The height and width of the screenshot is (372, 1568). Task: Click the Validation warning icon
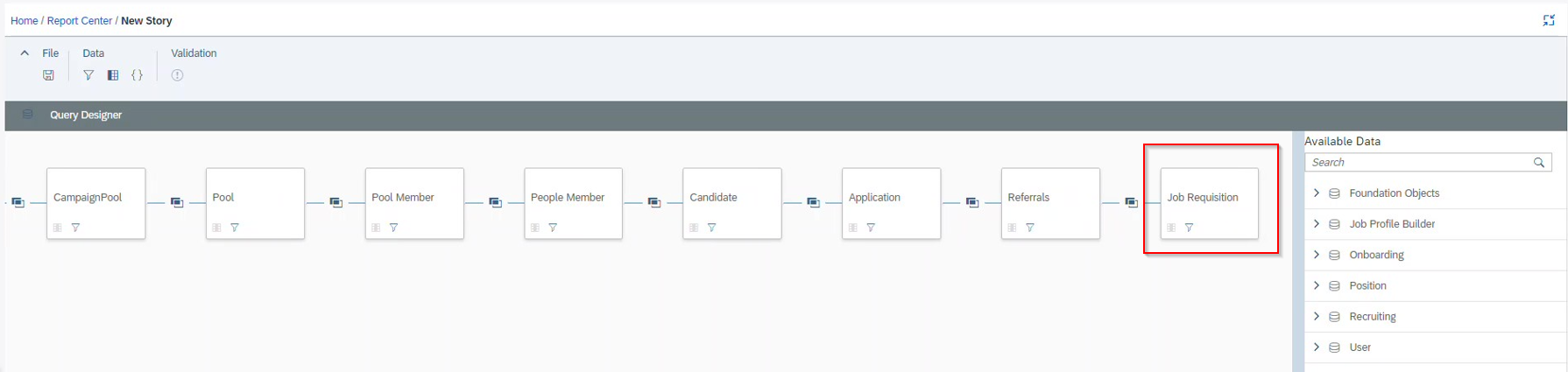177,75
